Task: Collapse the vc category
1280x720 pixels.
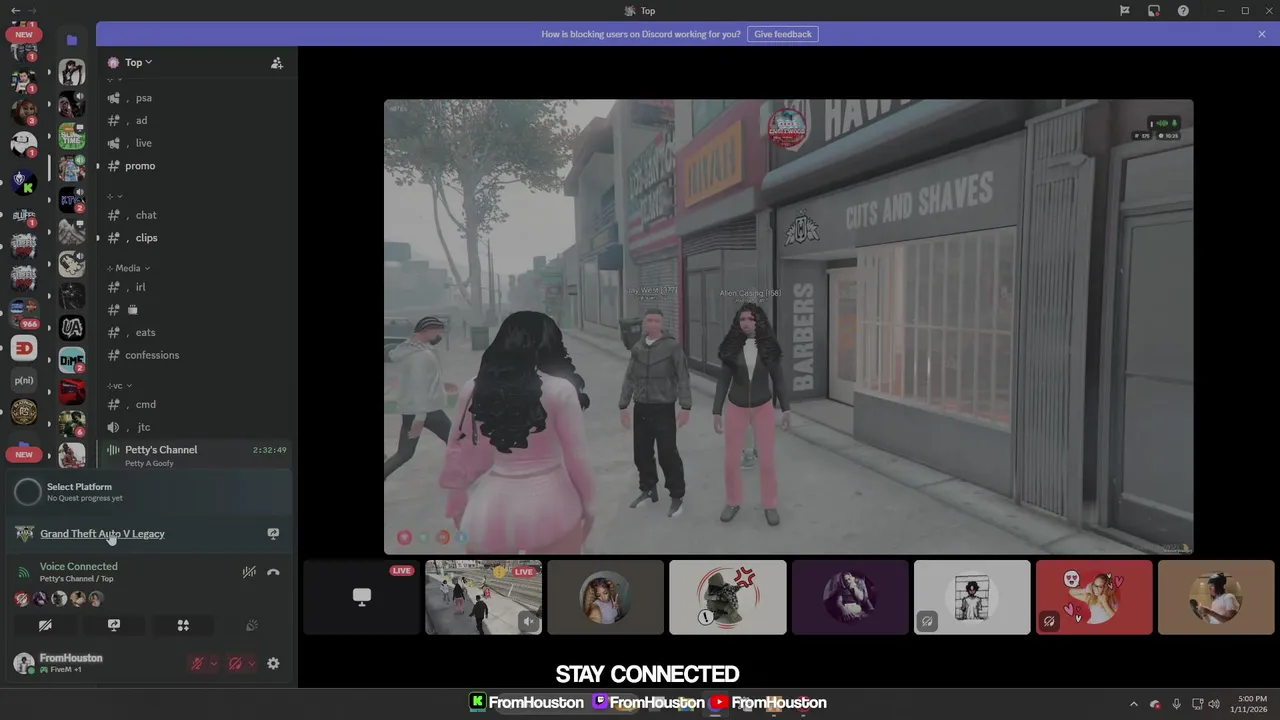Action: tap(120, 385)
